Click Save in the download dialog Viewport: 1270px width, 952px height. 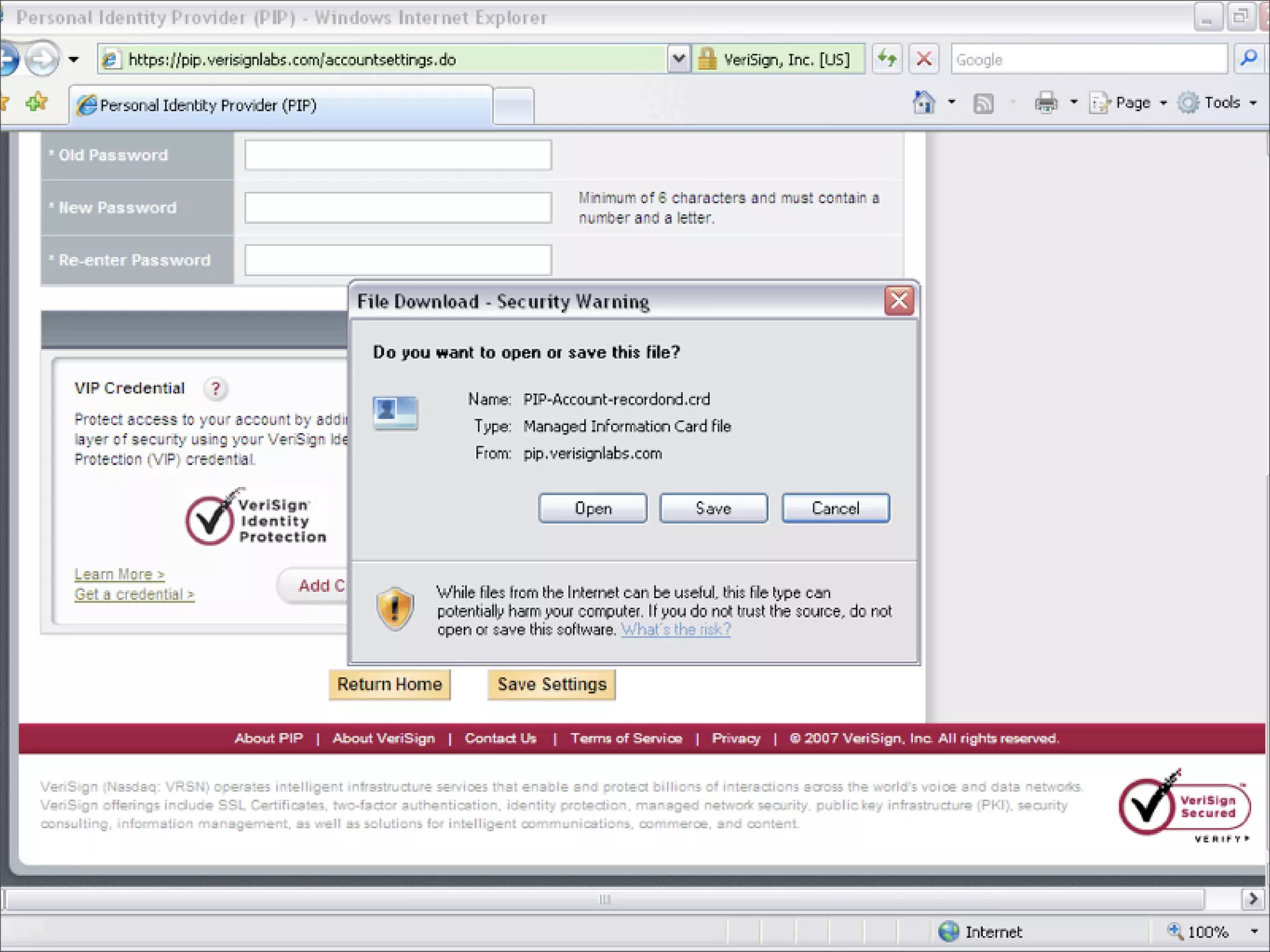click(x=713, y=508)
